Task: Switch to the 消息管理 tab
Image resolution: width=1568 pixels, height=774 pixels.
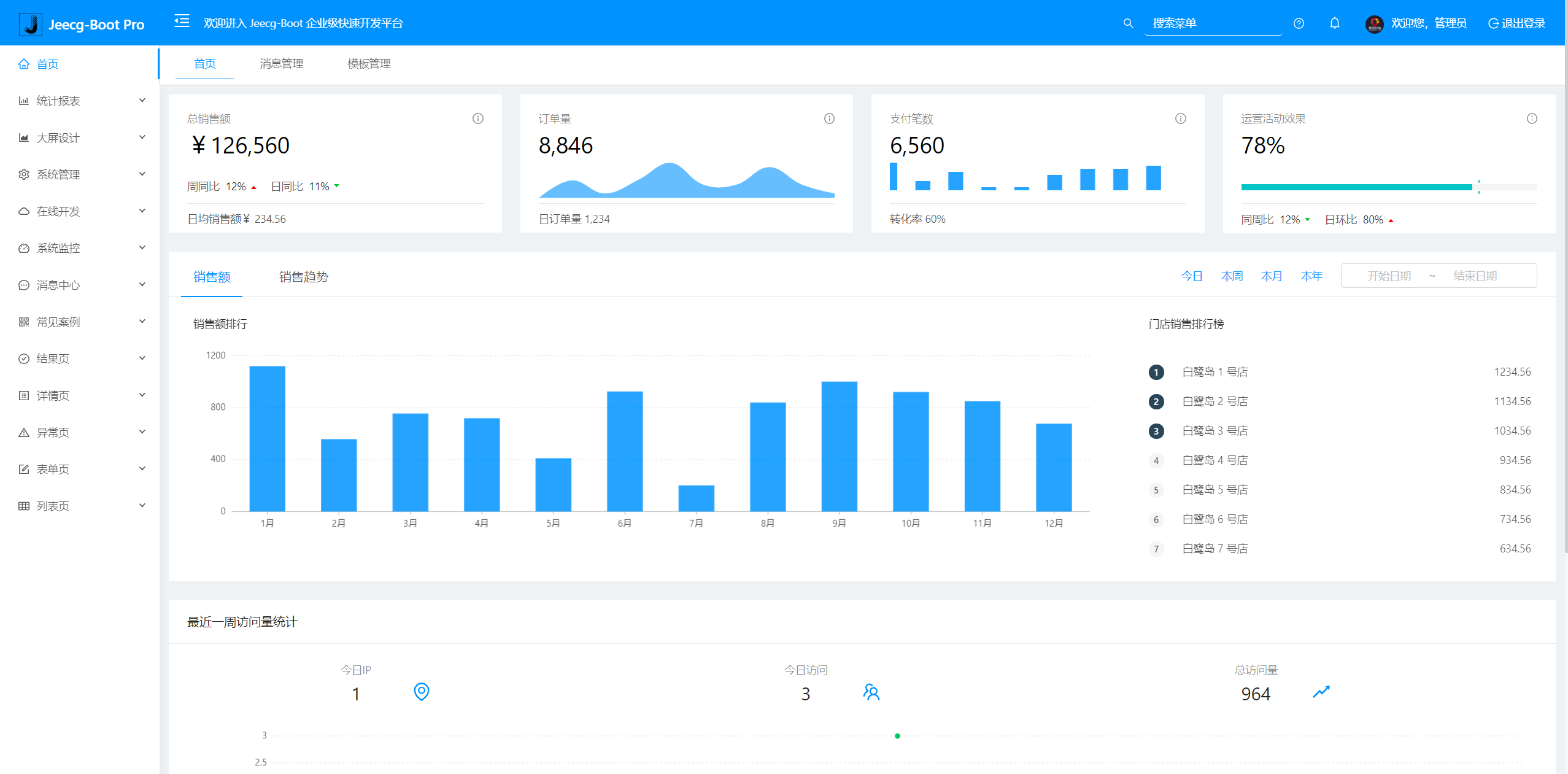Action: (281, 64)
